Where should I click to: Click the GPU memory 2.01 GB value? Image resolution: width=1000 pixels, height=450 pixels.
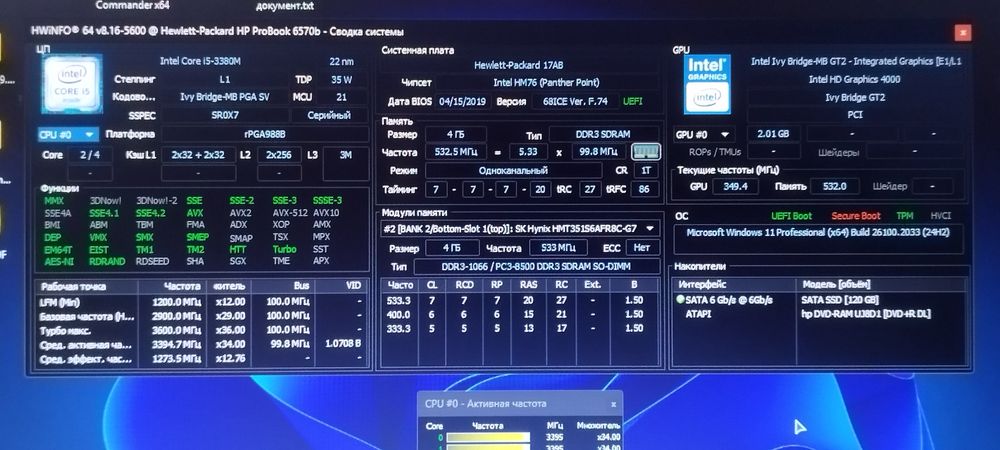point(773,134)
